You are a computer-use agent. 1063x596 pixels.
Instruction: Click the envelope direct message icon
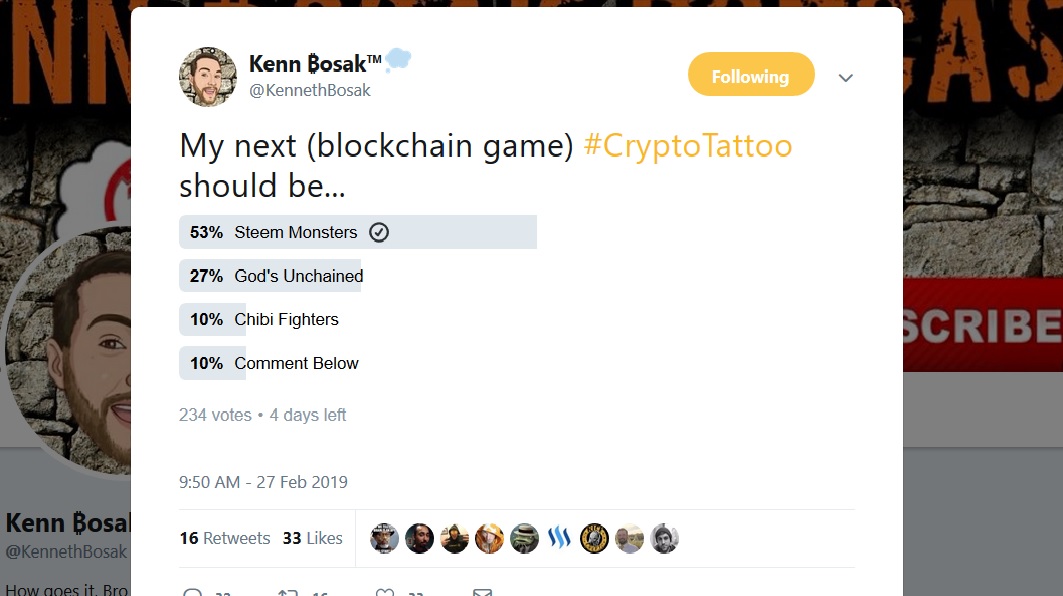(x=482, y=592)
